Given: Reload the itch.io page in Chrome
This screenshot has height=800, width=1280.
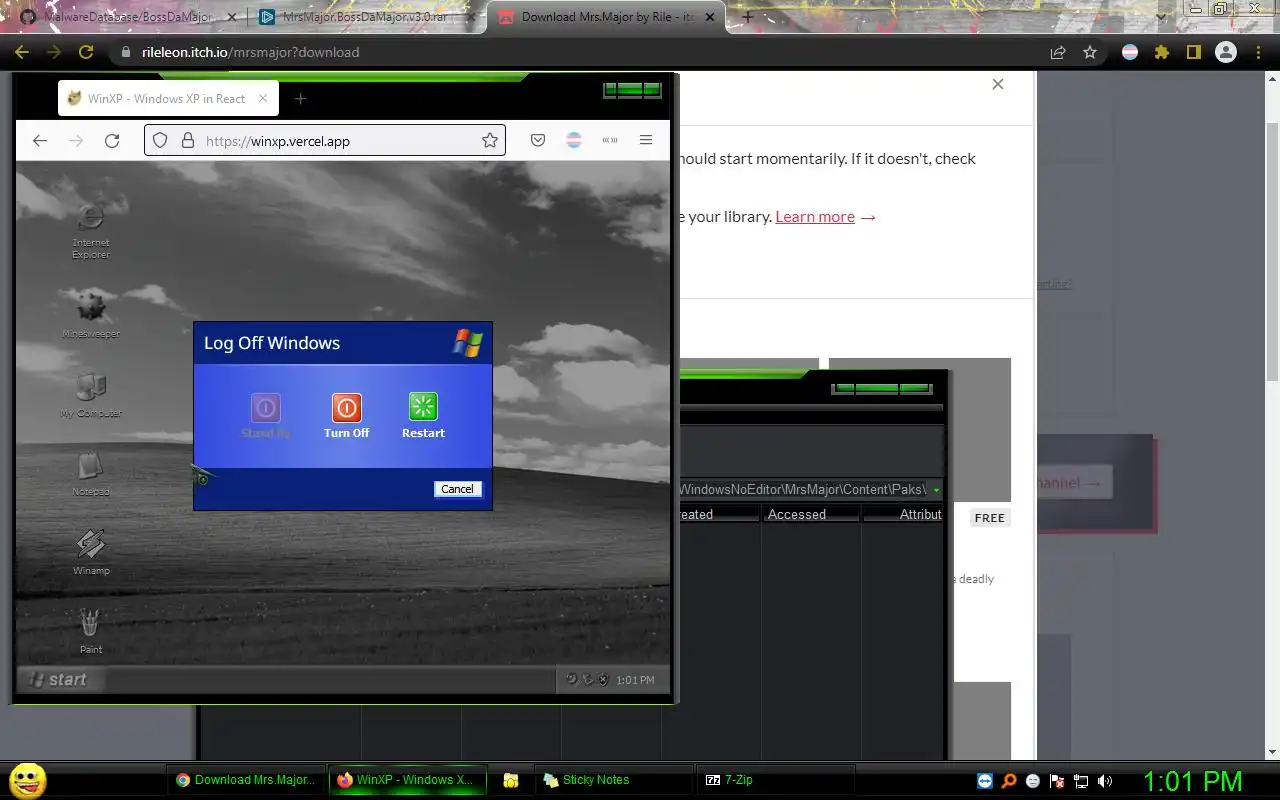Looking at the screenshot, I should point(86,52).
